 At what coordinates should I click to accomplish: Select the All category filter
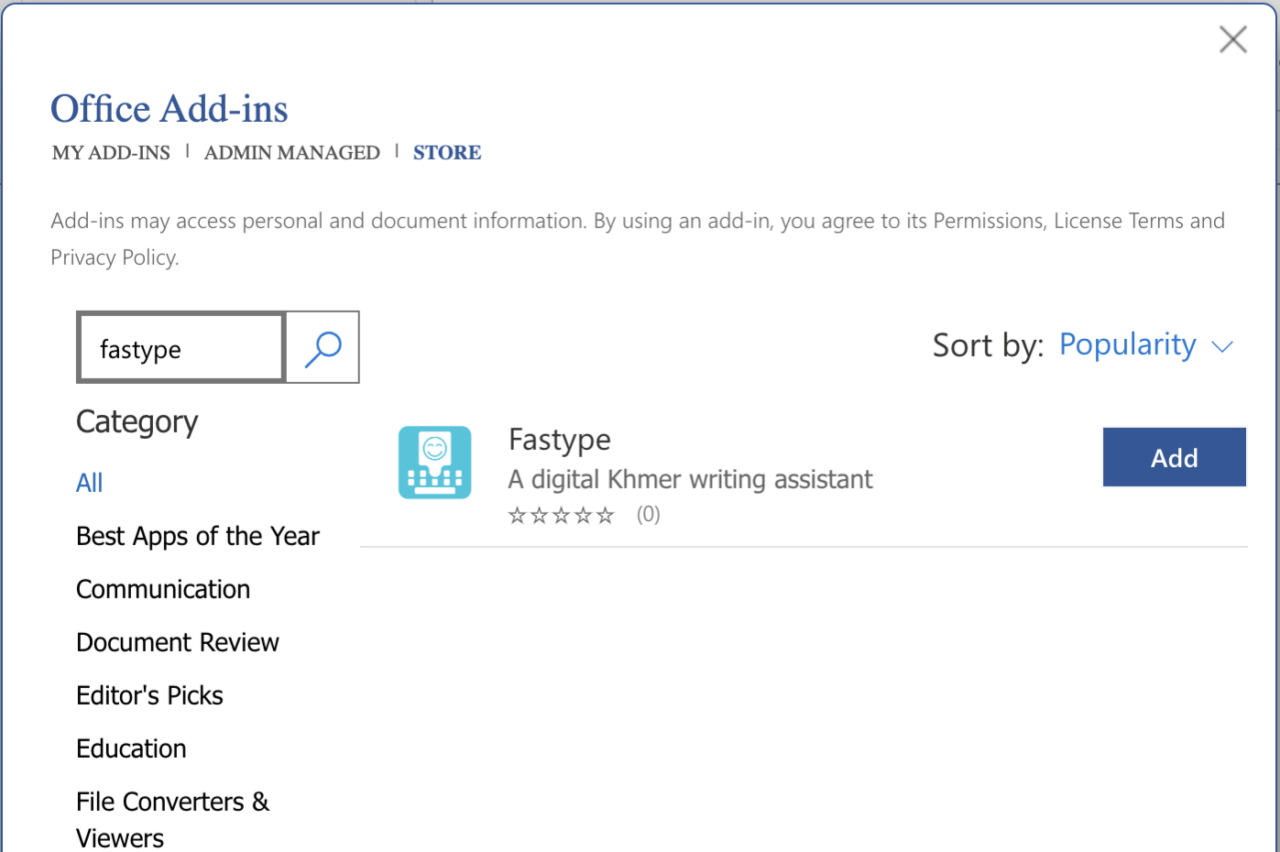coord(89,483)
